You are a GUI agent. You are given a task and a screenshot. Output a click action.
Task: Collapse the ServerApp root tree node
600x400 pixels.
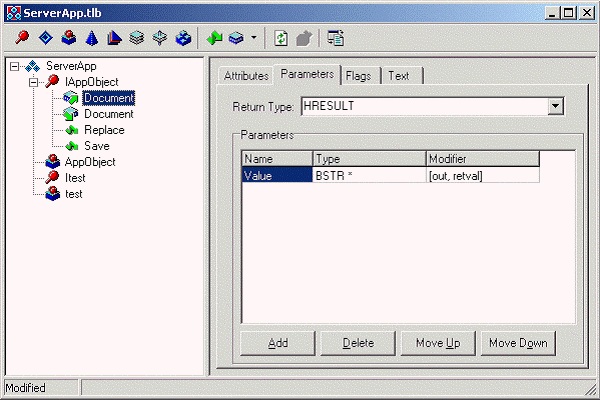pos(14,66)
